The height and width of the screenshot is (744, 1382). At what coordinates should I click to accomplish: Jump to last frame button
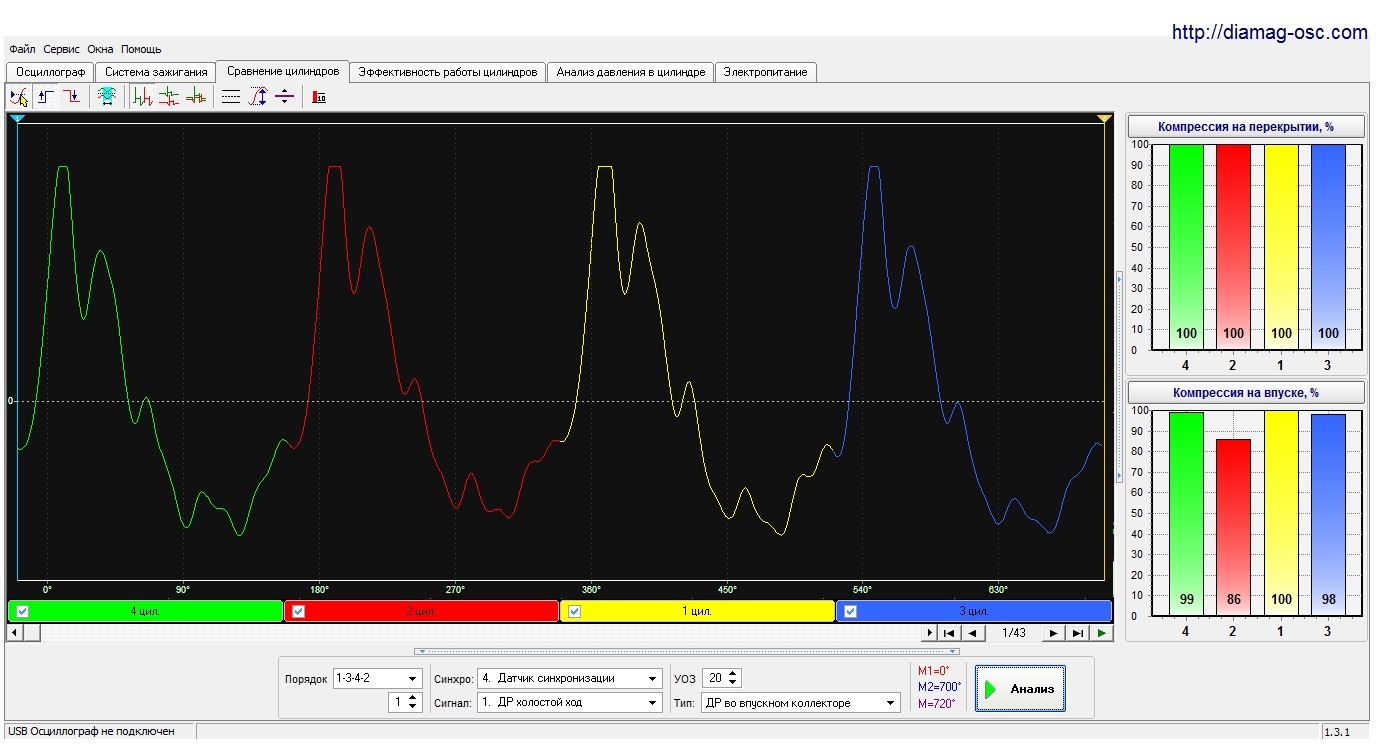tap(1077, 633)
